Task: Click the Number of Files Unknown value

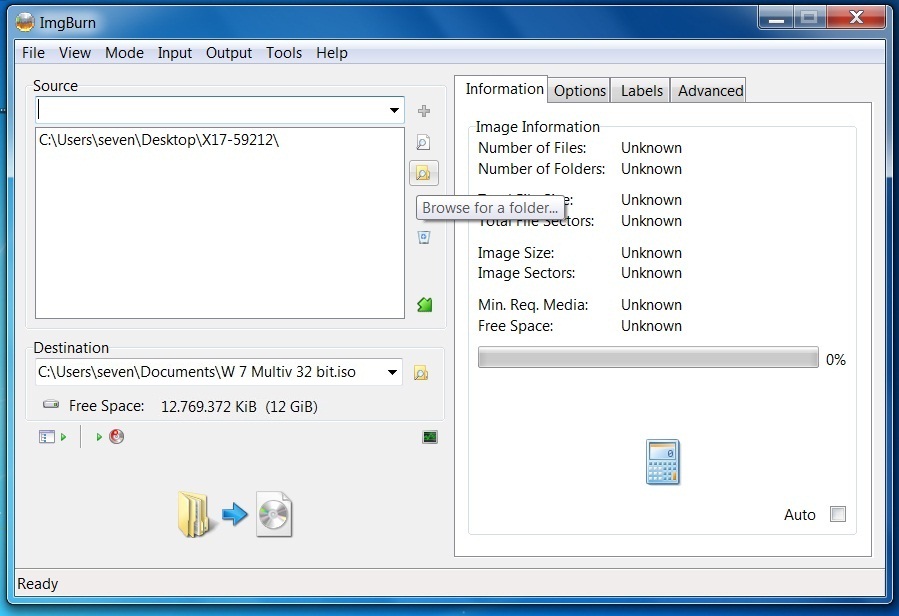Action: point(651,148)
